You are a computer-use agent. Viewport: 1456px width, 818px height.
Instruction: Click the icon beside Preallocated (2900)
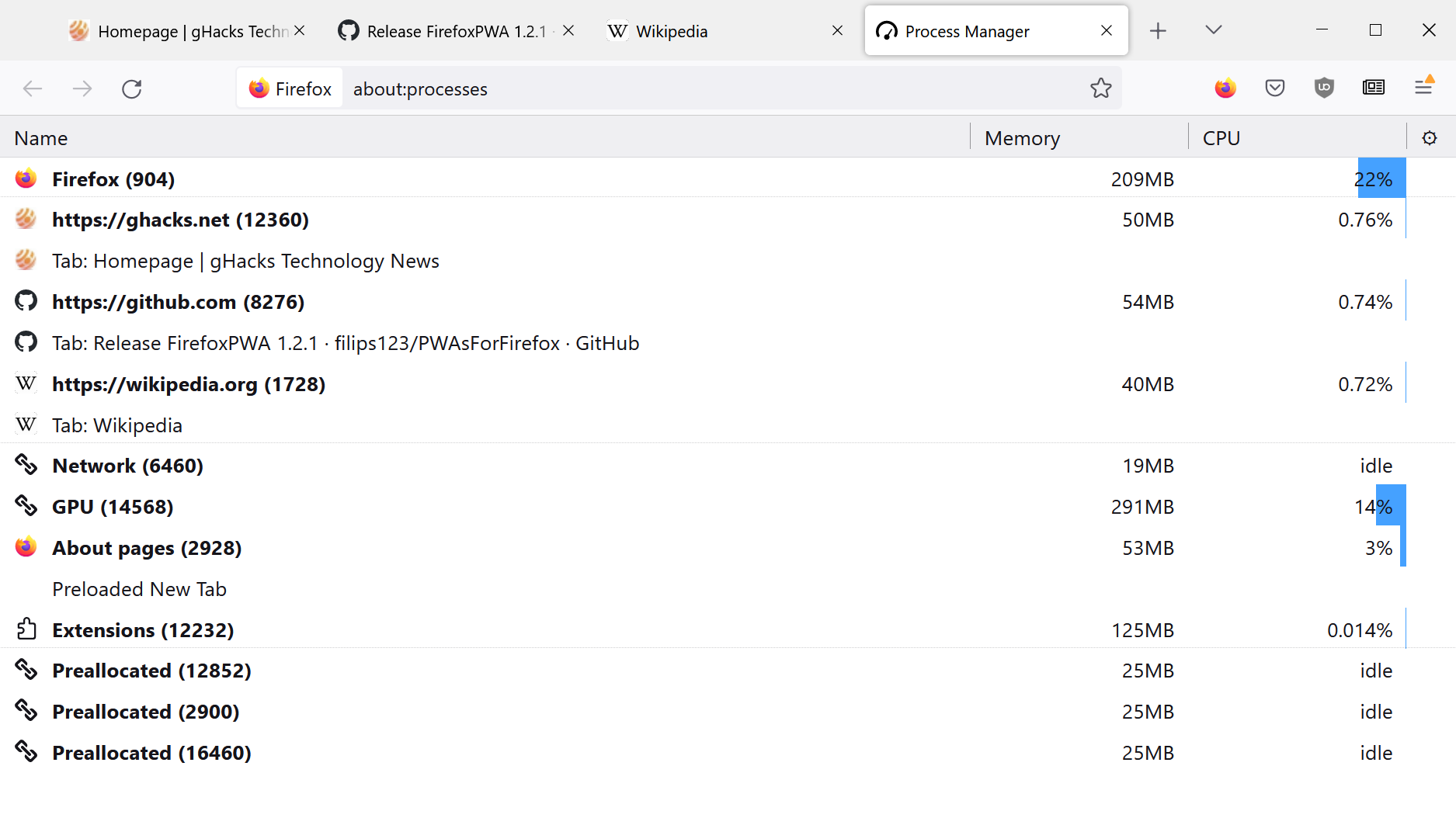click(26, 711)
